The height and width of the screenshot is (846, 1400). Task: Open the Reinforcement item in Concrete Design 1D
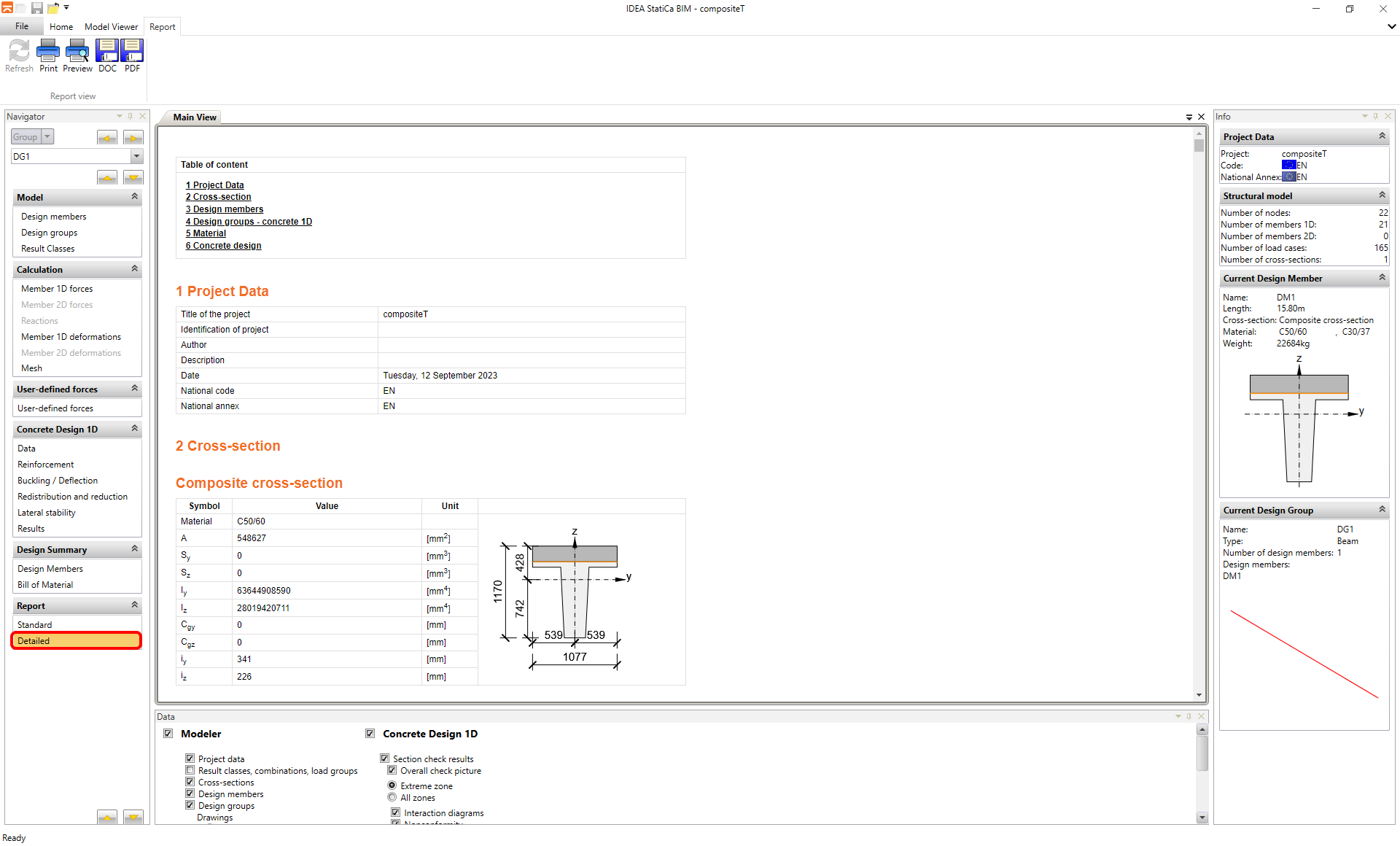46,465
